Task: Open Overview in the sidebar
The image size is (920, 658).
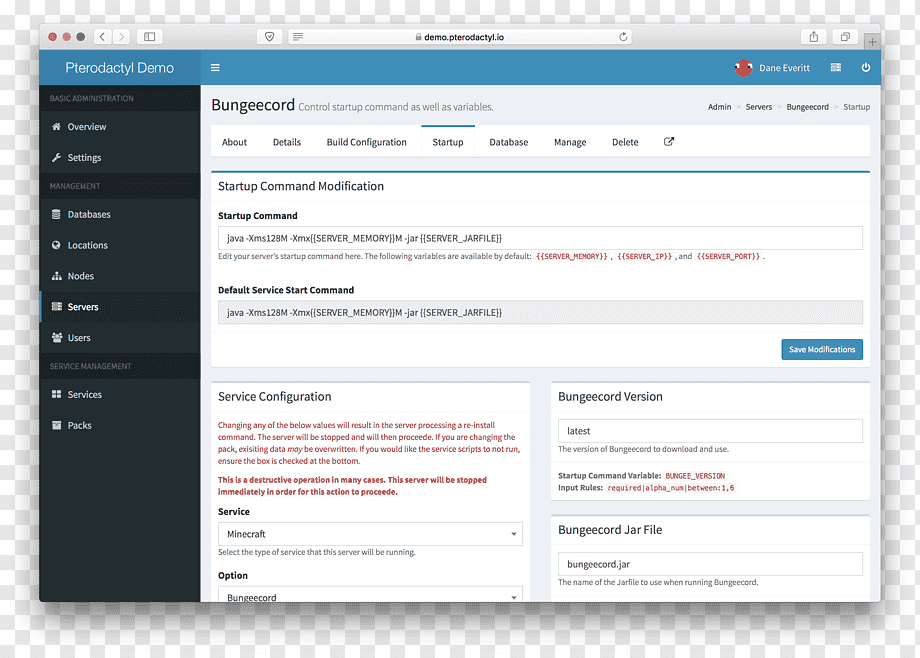Action: coord(120,126)
